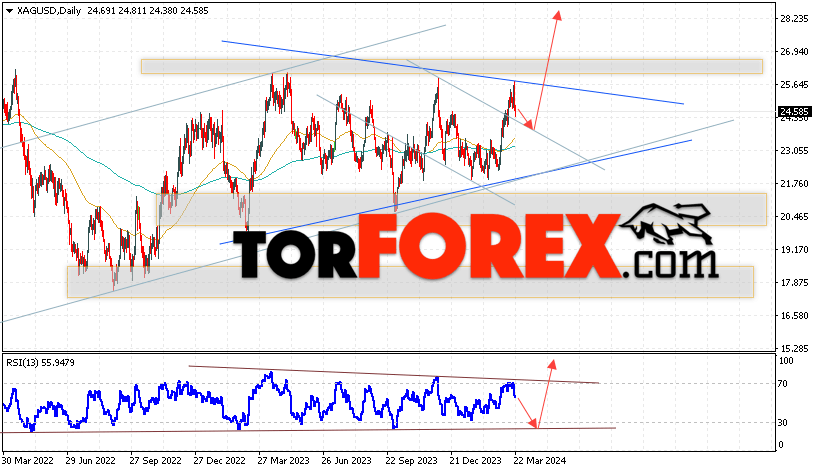The width and height of the screenshot is (816, 472).
Task: Select the 22 Sep 2023 date label
Action: click(412, 461)
